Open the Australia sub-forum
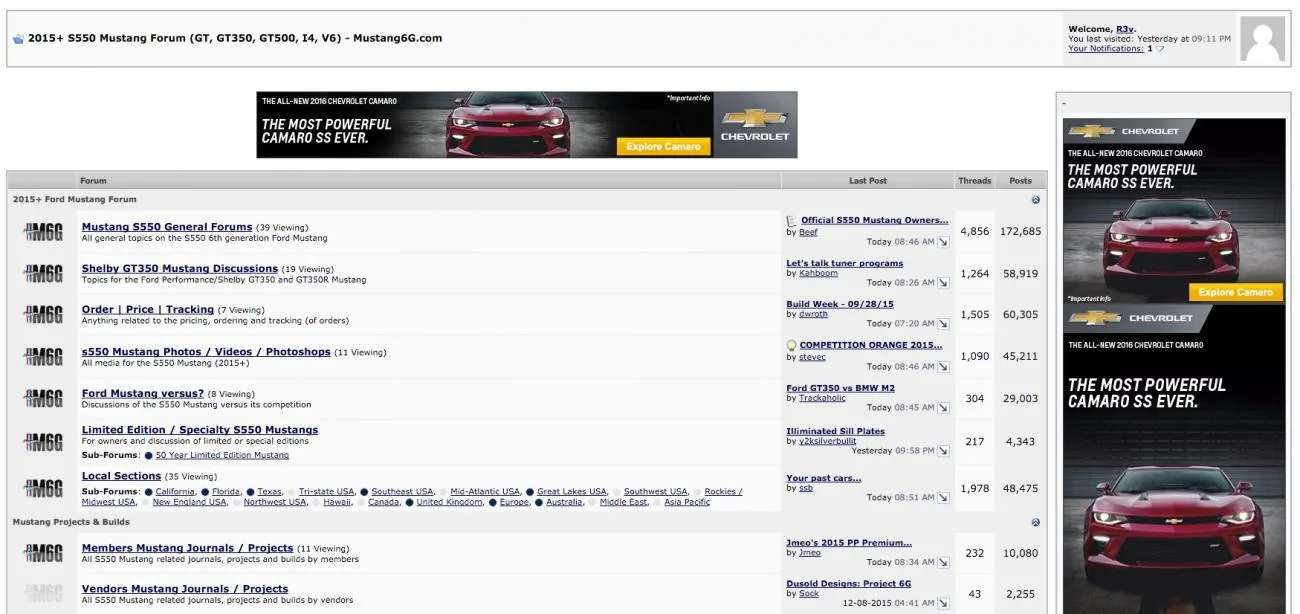 (x=564, y=502)
